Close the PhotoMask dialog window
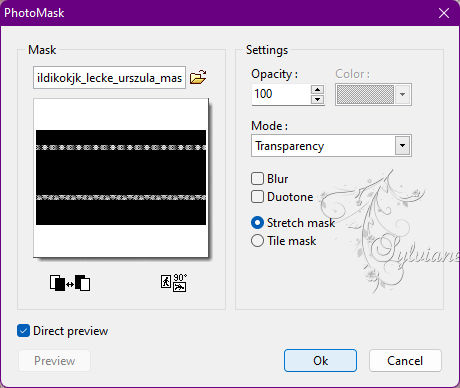 (444, 13)
